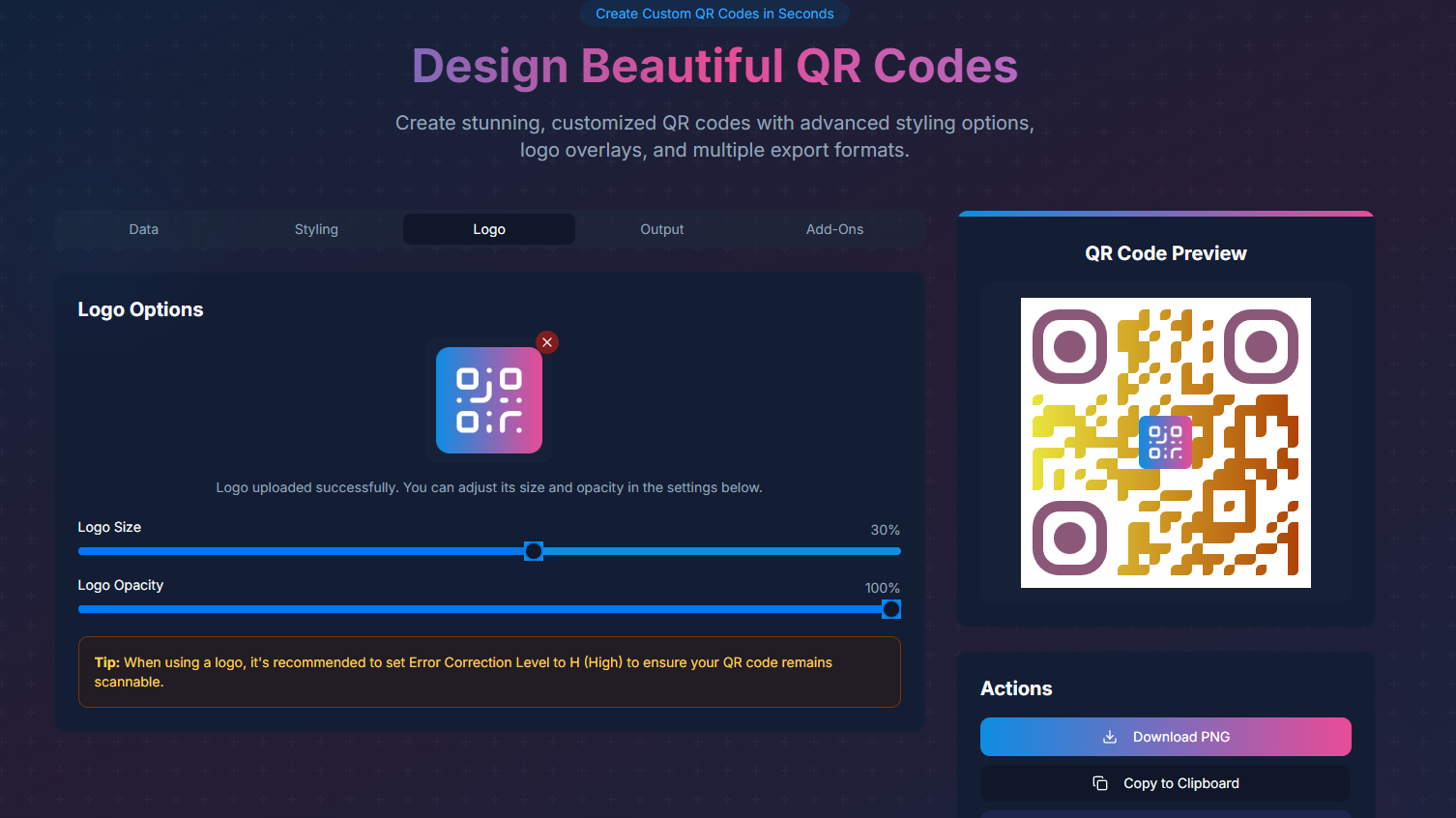Click the download icon in Download PNG

click(1110, 737)
